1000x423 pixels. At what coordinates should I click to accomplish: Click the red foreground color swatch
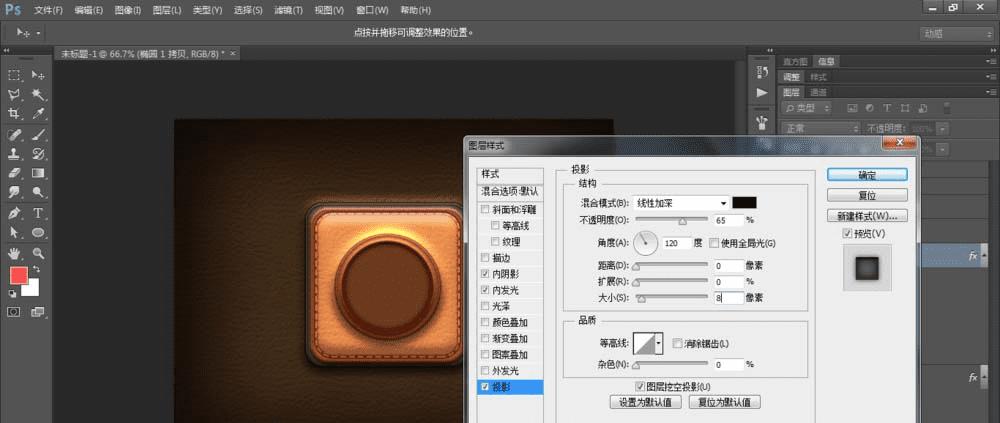coord(18,276)
